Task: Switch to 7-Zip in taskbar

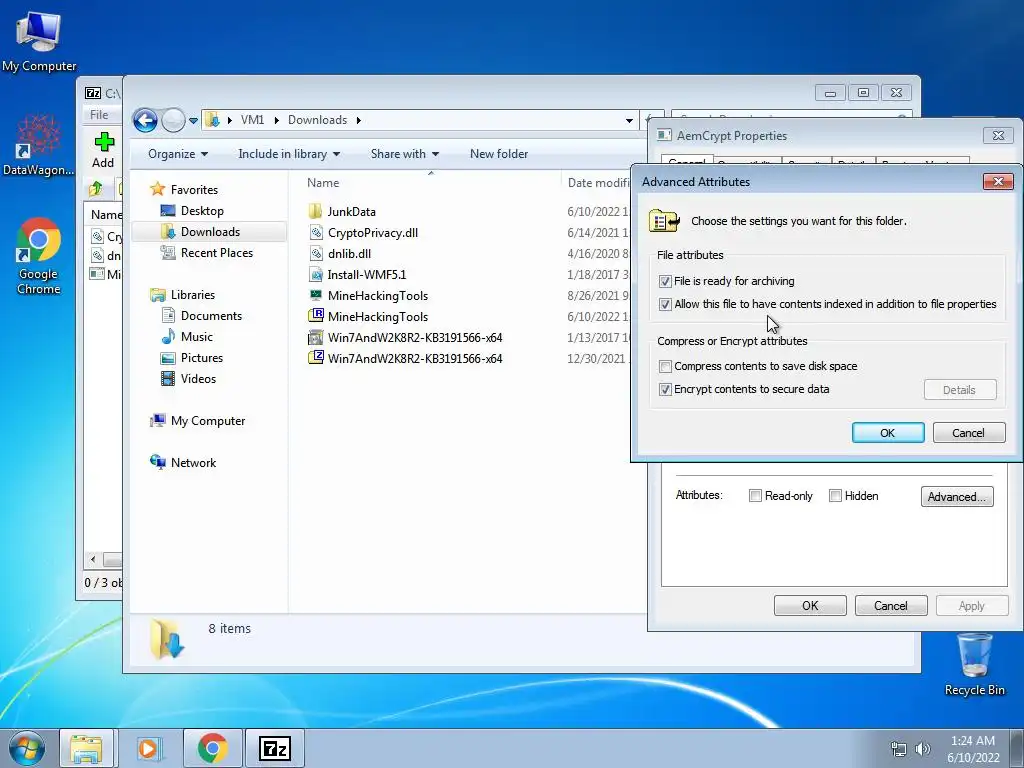Action: pyautogui.click(x=274, y=748)
